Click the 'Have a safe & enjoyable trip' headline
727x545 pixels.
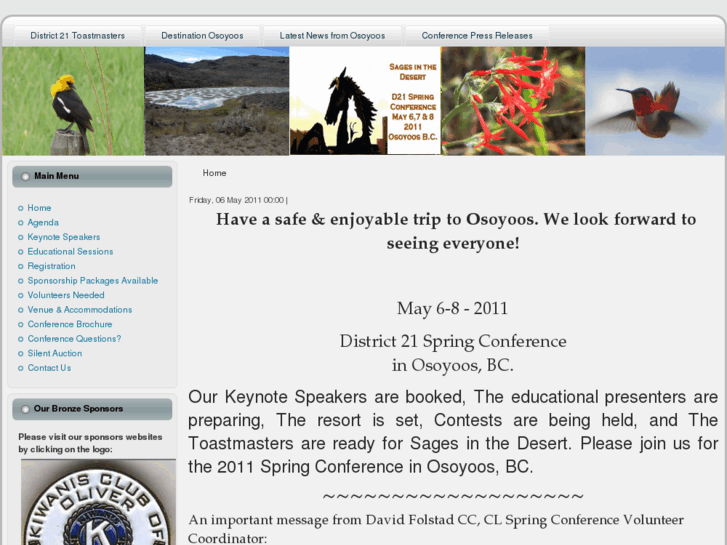(456, 231)
